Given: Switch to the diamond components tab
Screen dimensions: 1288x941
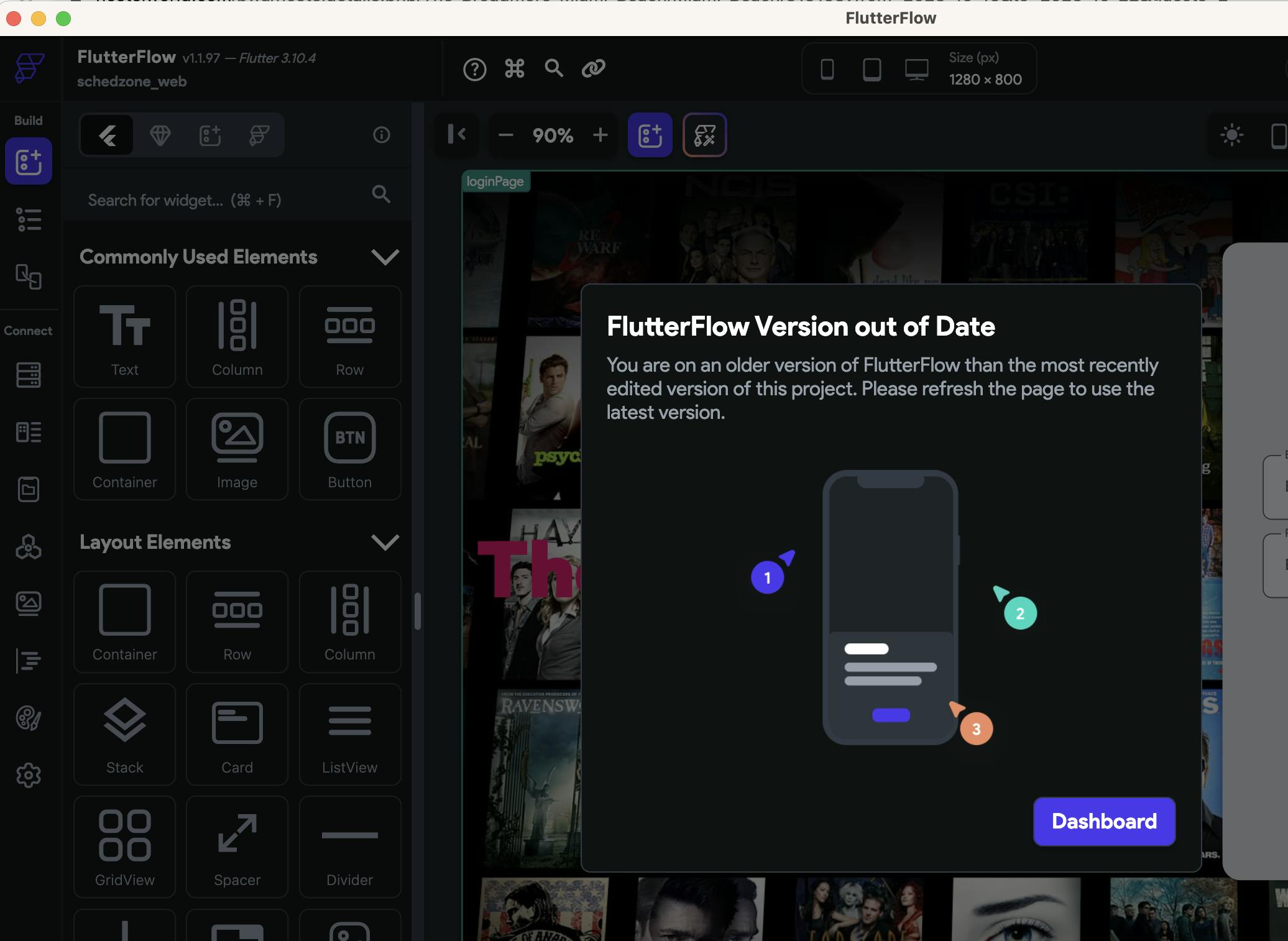Looking at the screenshot, I should [160, 135].
